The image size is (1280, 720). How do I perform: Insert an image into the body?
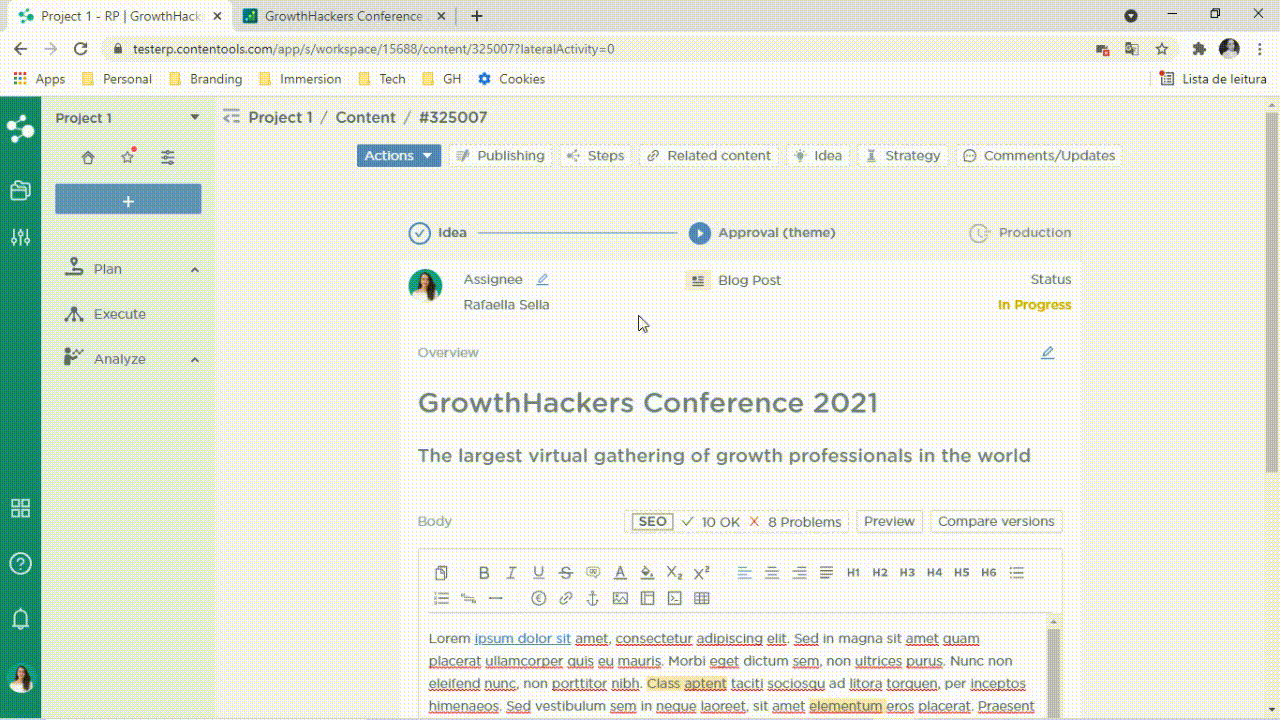point(620,598)
